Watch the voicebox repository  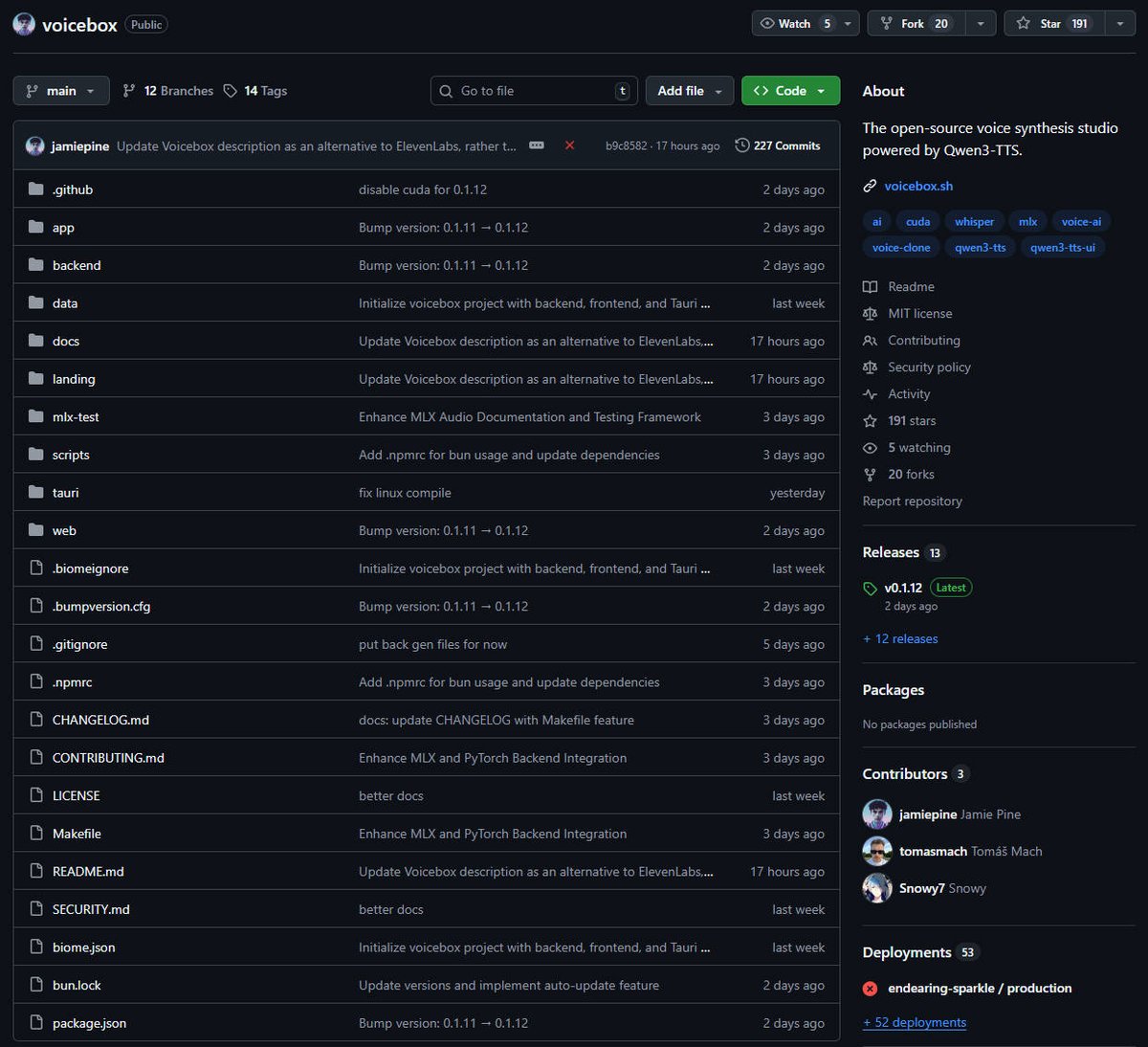click(x=795, y=23)
